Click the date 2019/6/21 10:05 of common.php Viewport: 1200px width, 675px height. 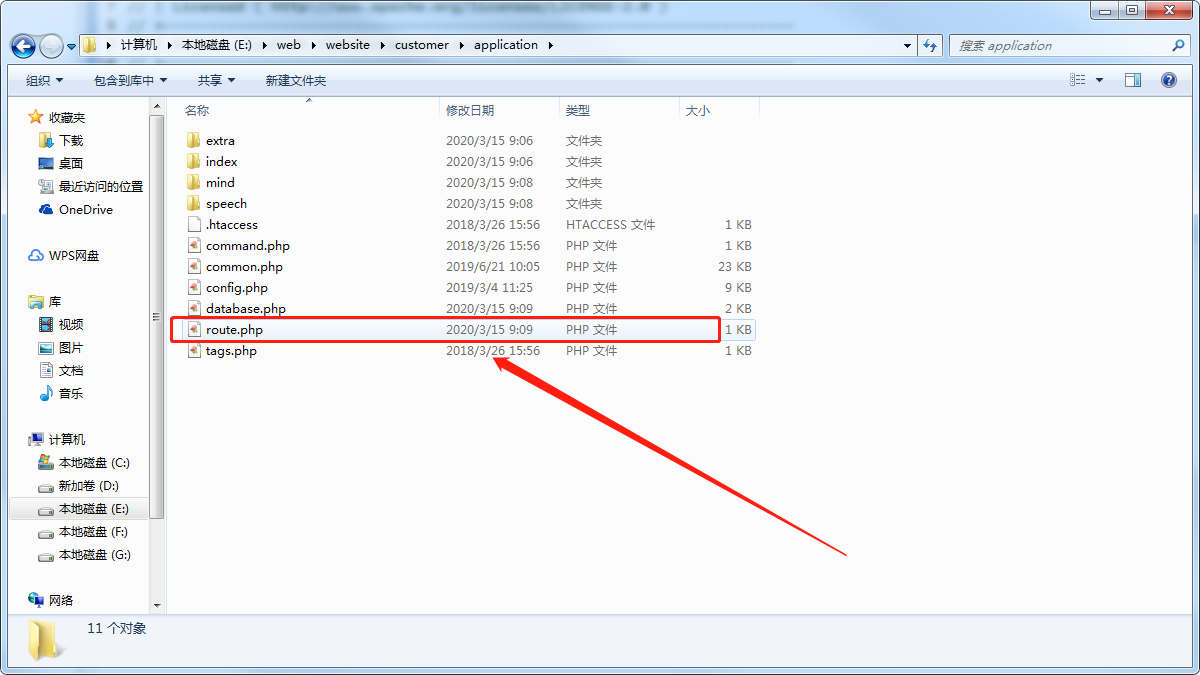tap(493, 267)
